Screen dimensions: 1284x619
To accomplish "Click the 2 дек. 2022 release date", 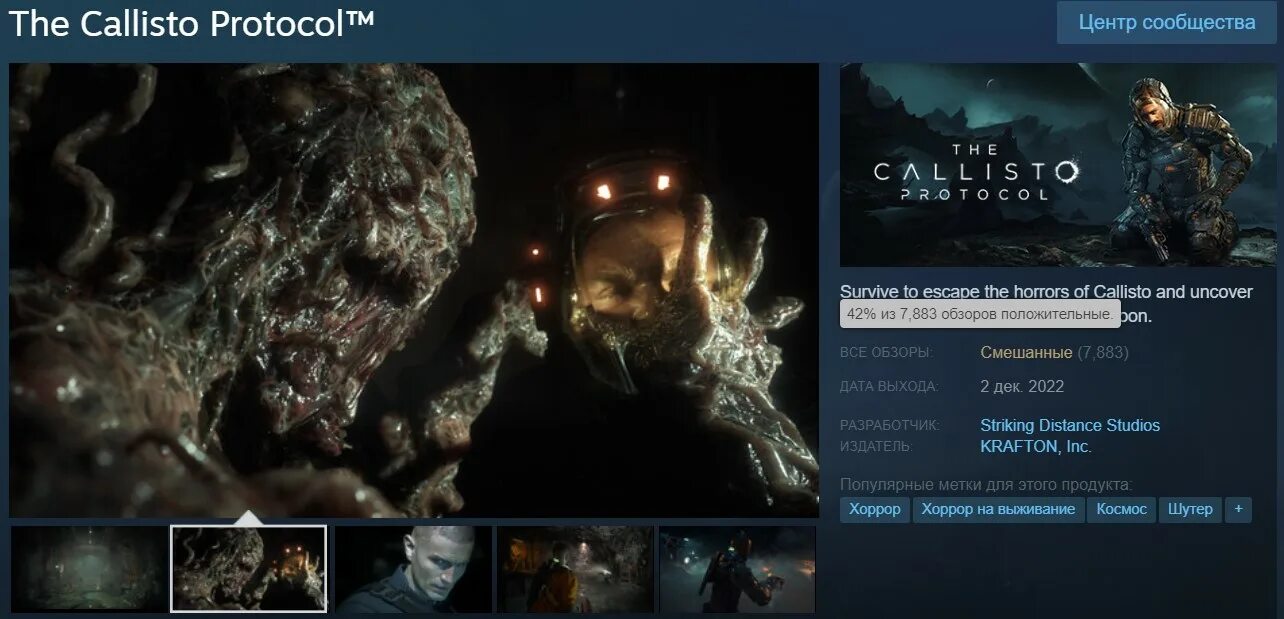I will [1022, 386].
